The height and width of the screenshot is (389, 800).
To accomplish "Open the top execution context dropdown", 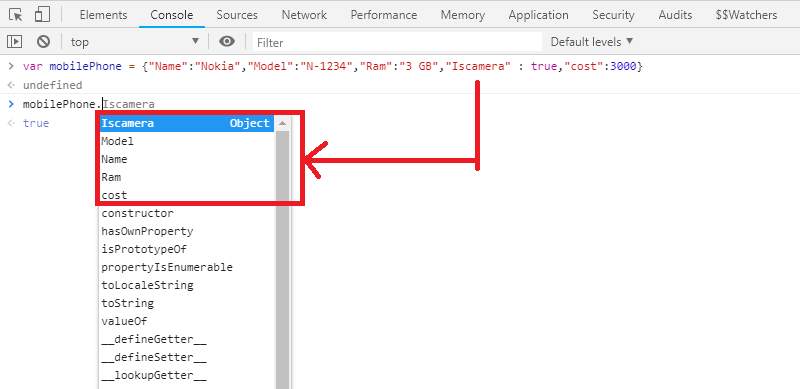I will (x=135, y=42).
